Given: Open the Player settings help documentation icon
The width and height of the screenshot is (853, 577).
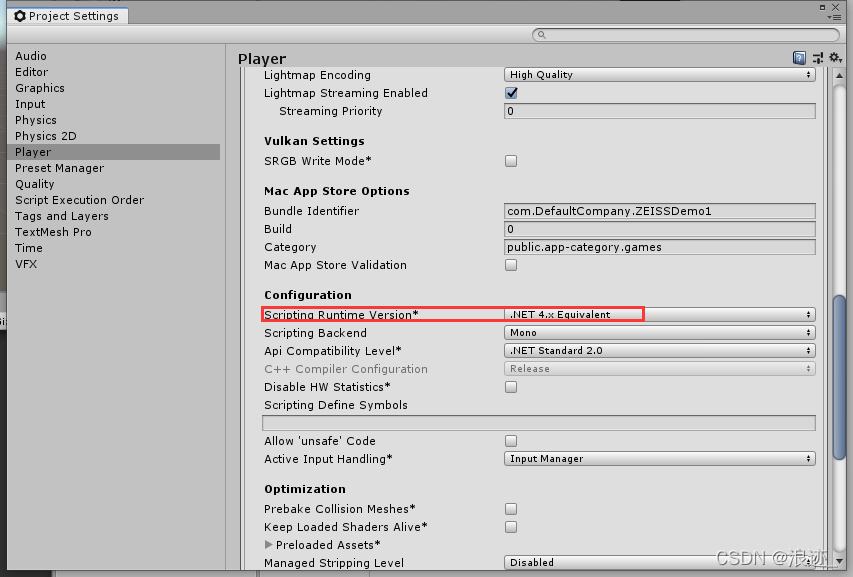Looking at the screenshot, I should (798, 57).
